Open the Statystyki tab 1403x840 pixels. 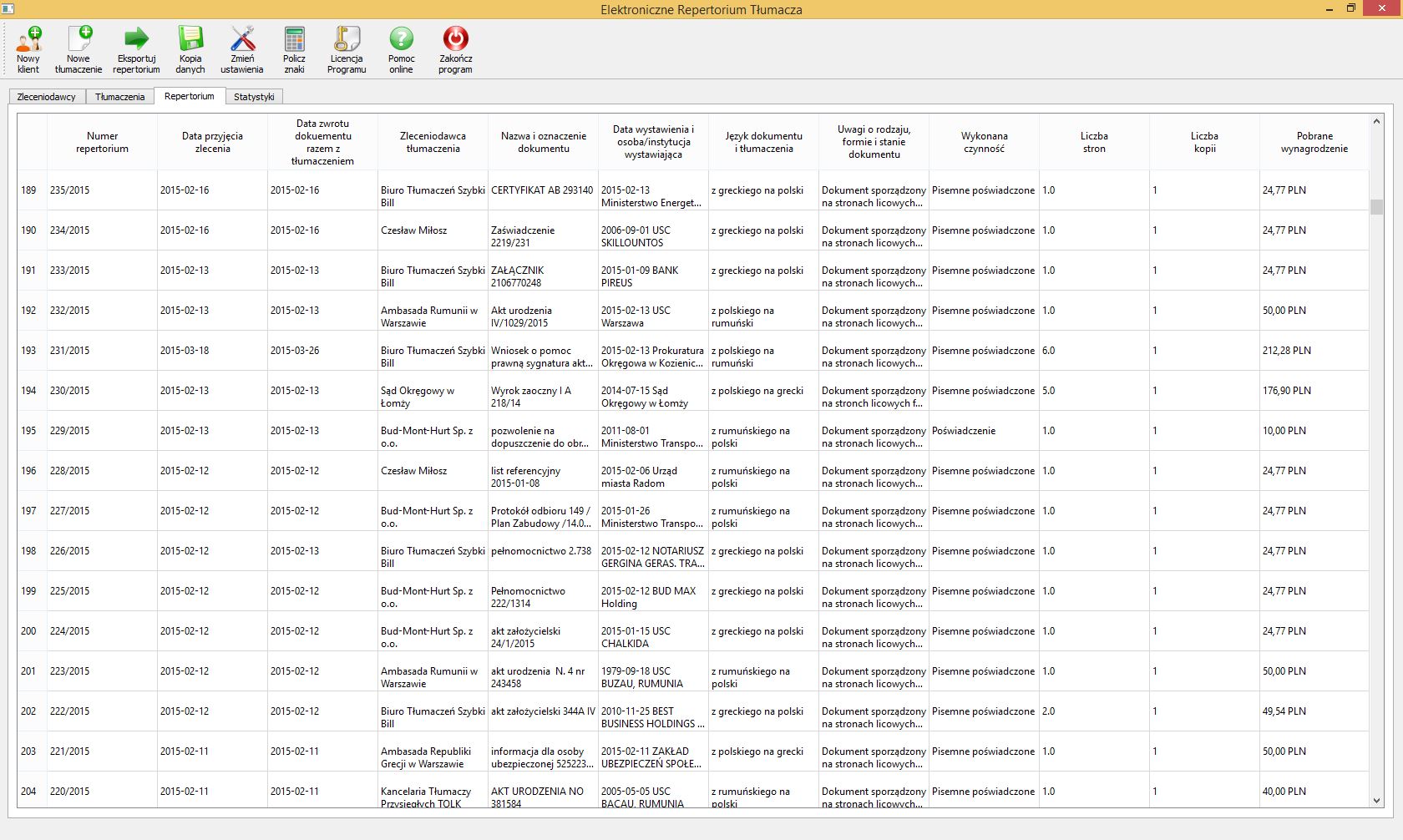[x=254, y=97]
